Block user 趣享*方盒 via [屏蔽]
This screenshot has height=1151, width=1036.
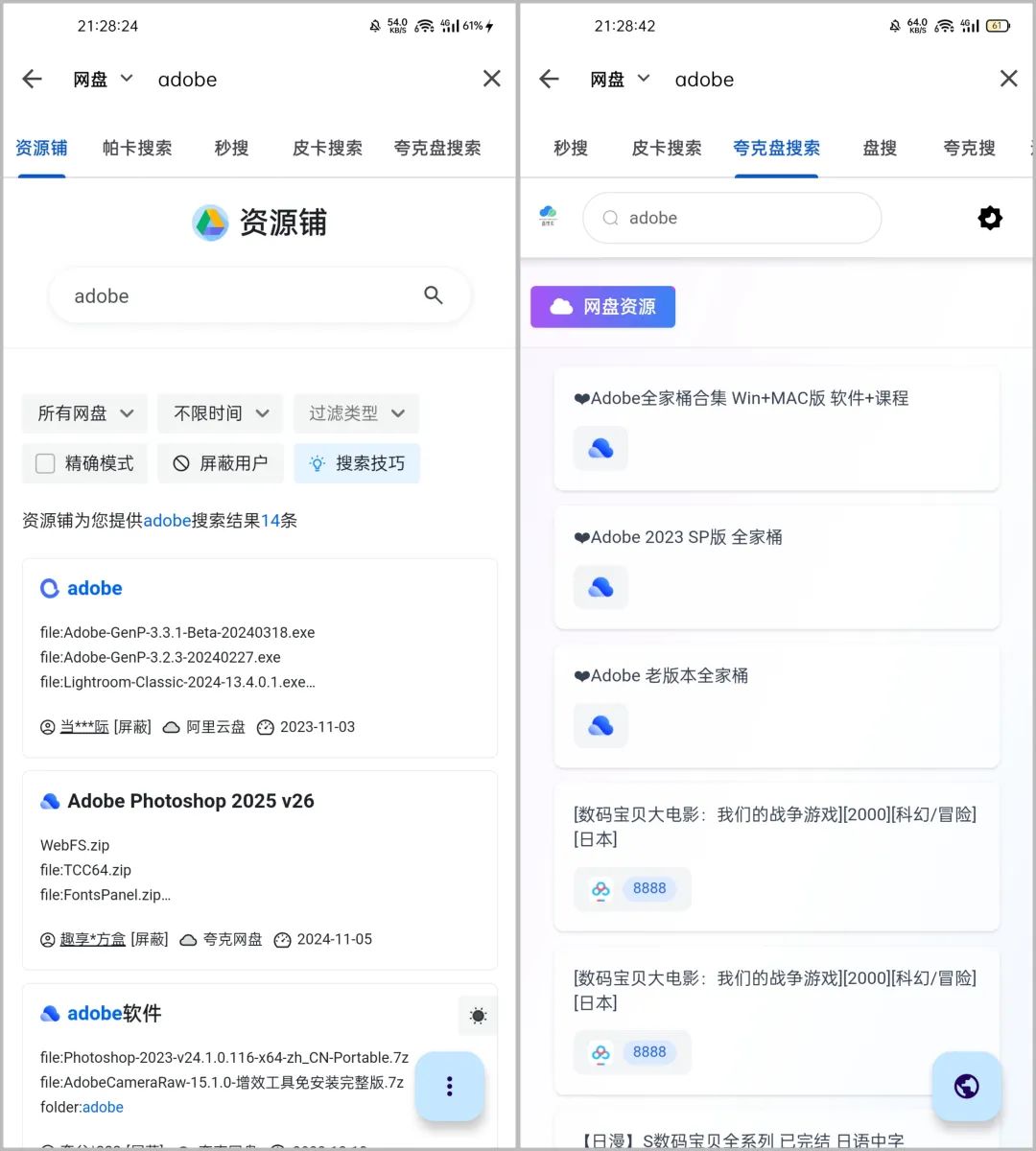coord(150,939)
